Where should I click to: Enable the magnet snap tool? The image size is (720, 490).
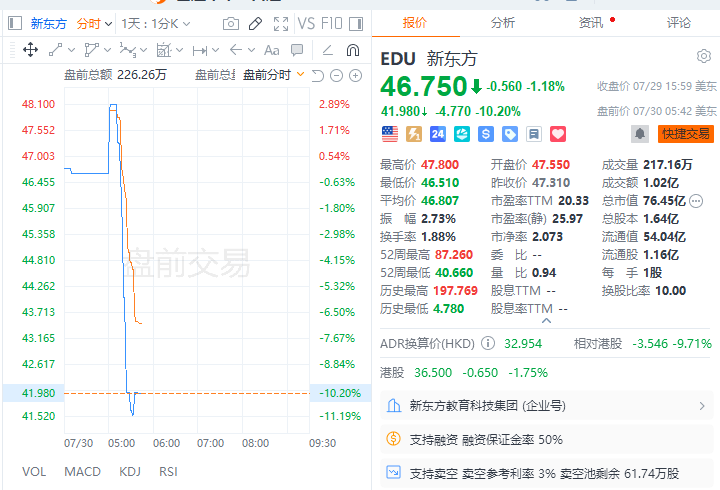click(353, 50)
